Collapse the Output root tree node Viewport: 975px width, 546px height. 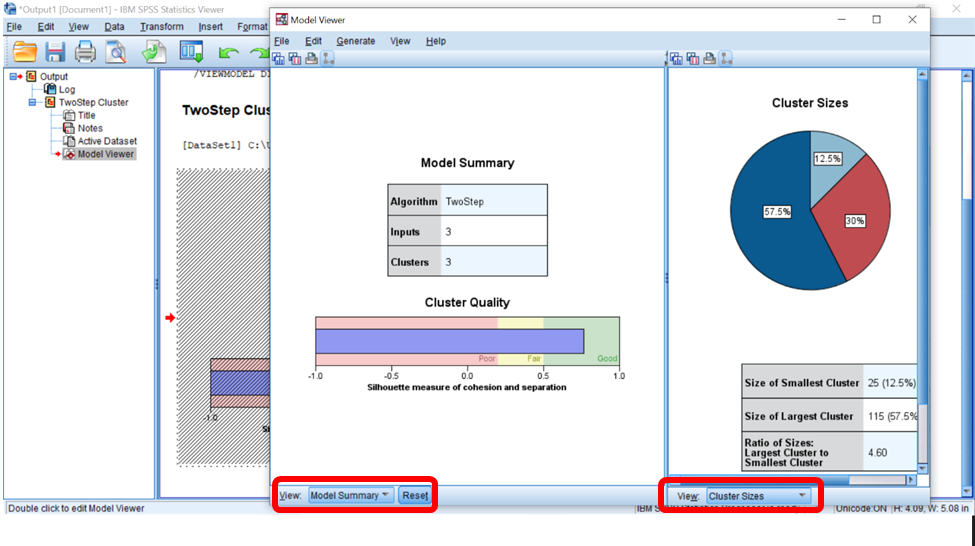coord(13,76)
